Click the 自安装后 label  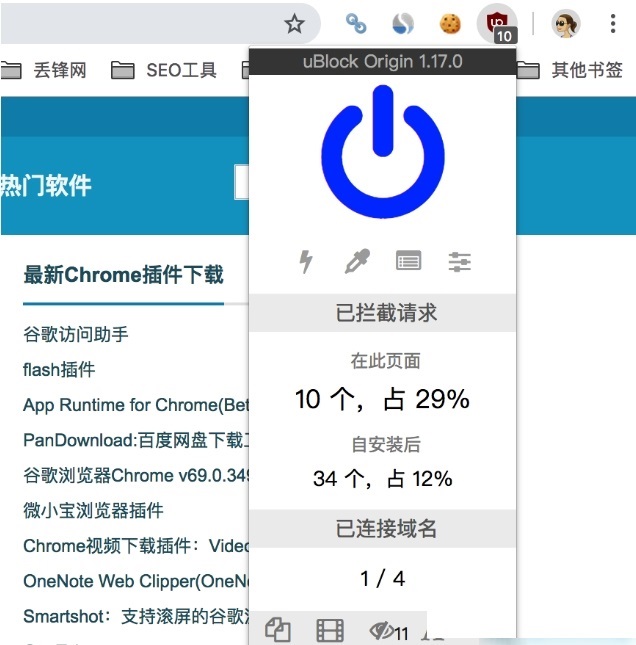pos(385,445)
